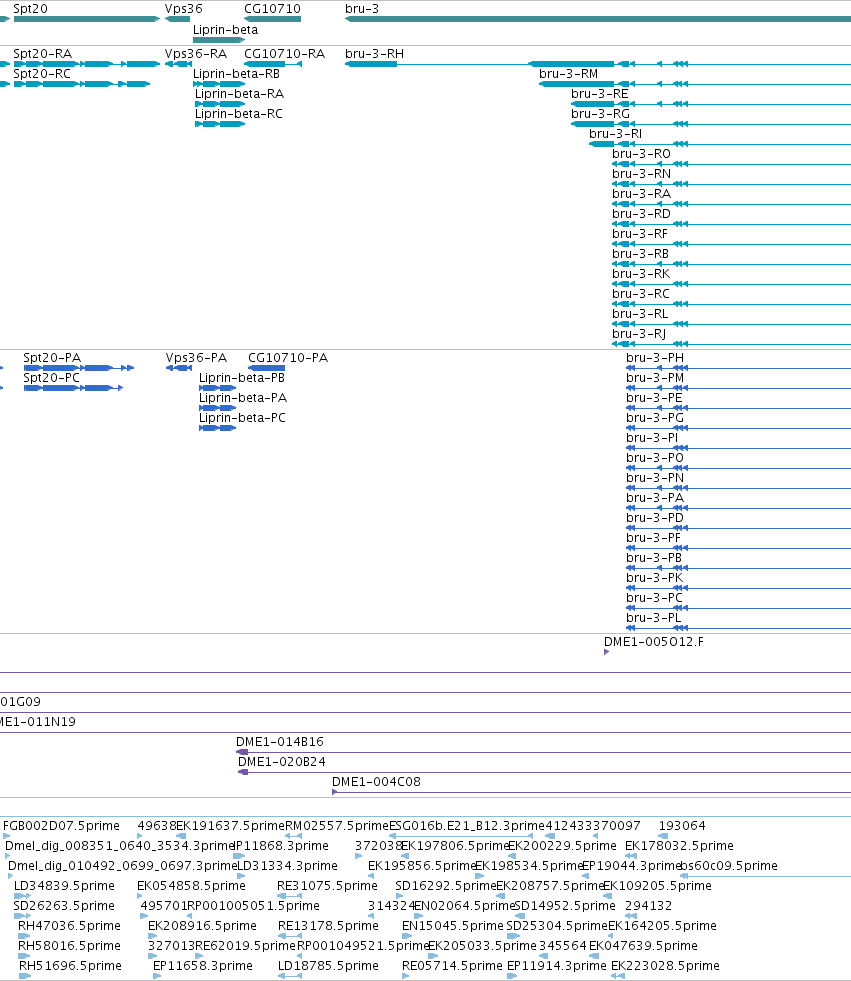The width and height of the screenshot is (851, 981).
Task: Select the RH58016.5prime EST label
Action: (69, 946)
